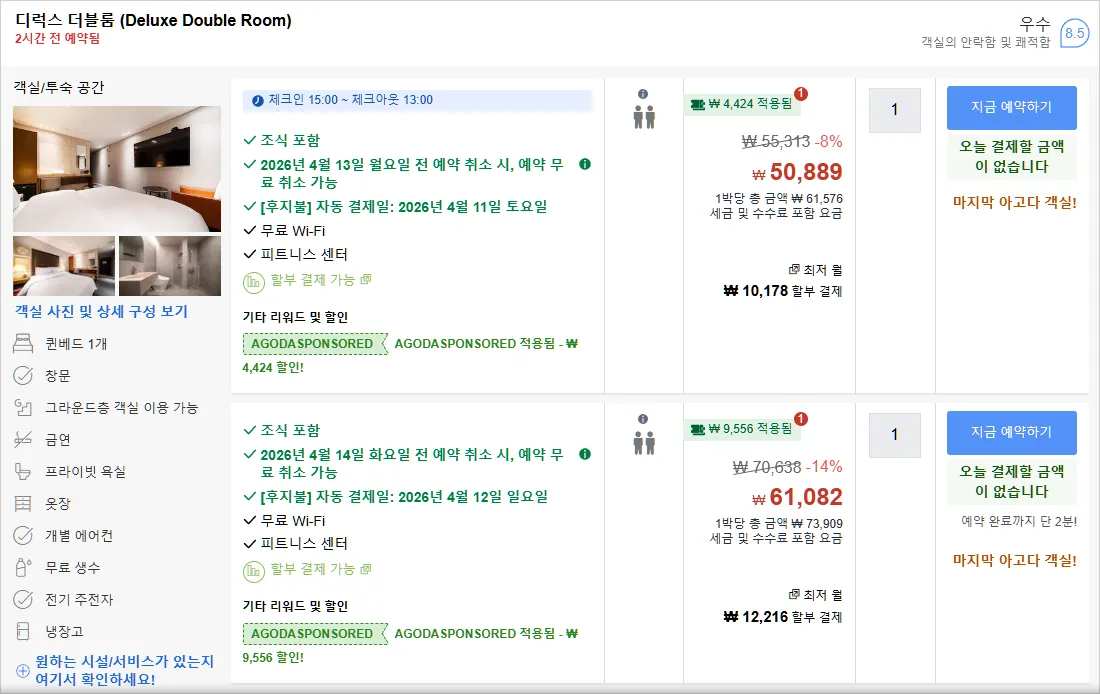This screenshot has height=694, width=1100.
Task: Open room quantity selector for ₩61,082 offer
Action: (x=894, y=435)
